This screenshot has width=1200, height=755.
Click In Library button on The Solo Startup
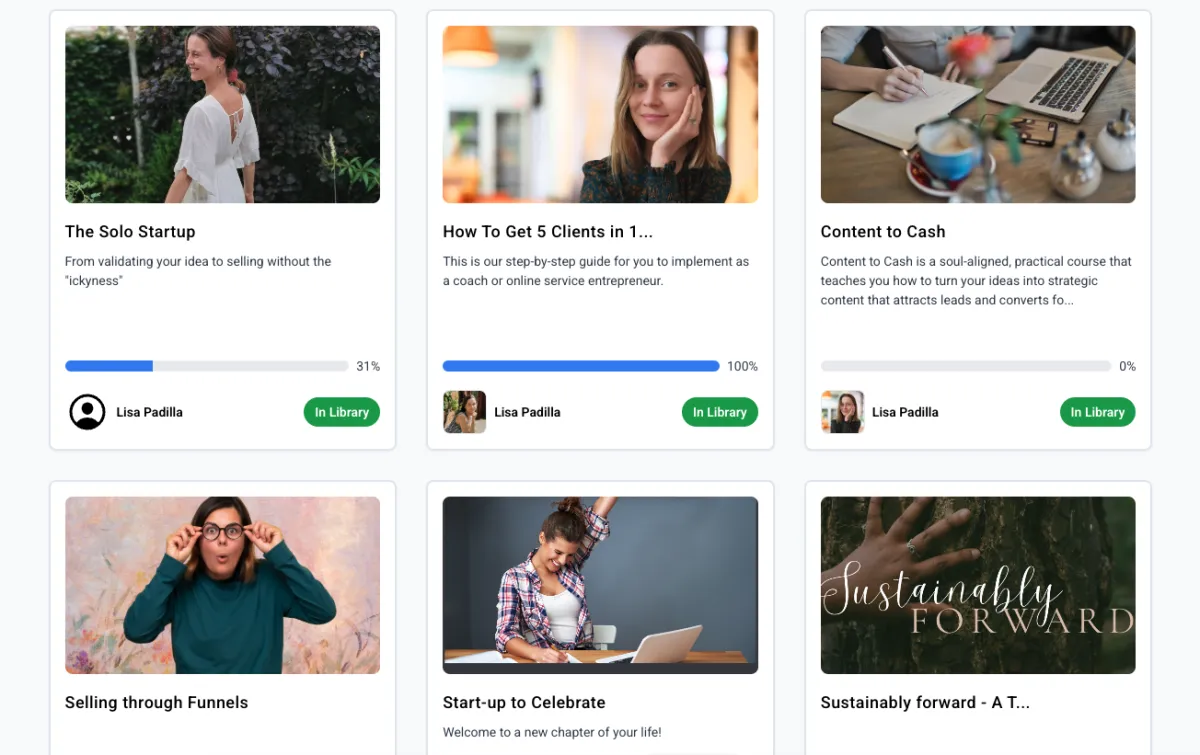tap(342, 412)
